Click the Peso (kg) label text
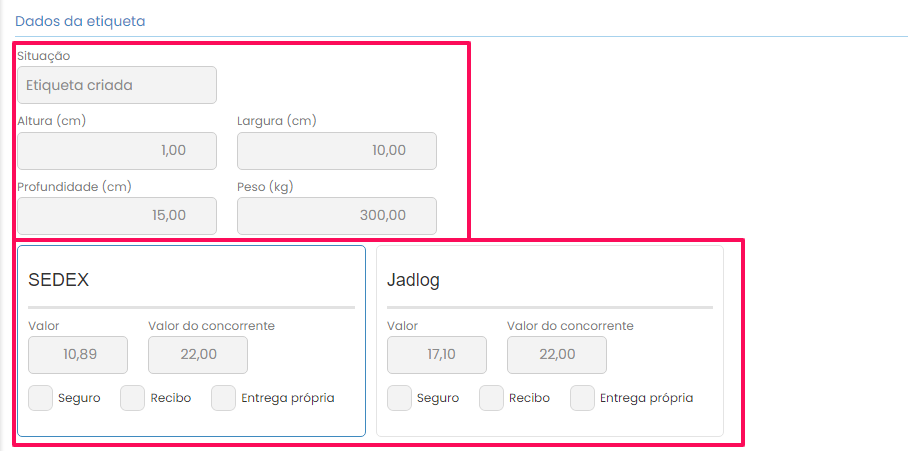This screenshot has height=451, width=908. (265, 186)
